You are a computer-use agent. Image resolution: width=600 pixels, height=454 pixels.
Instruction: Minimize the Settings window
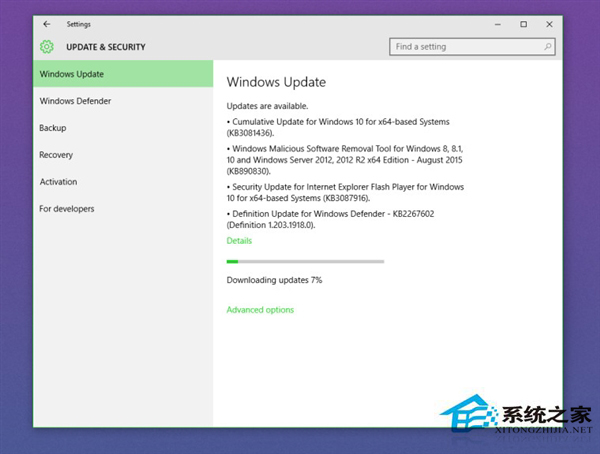point(497,24)
